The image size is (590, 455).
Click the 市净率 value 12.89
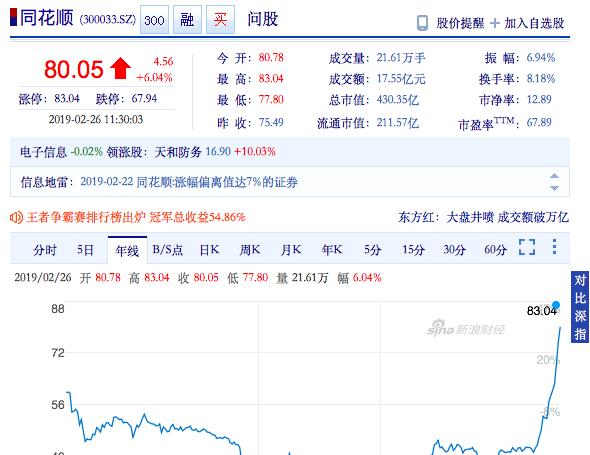539,99
